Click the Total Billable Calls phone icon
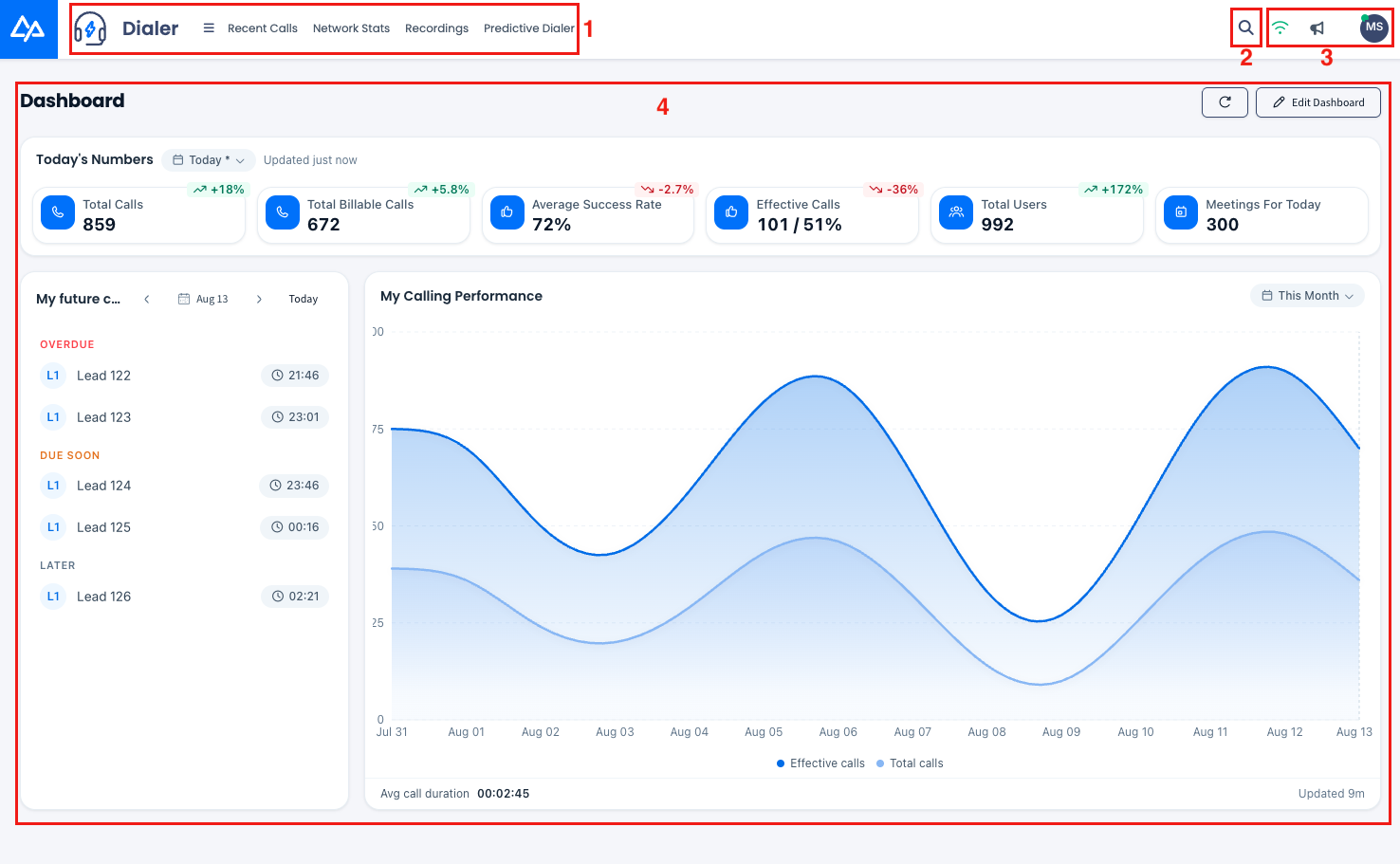Image resolution: width=1400 pixels, height=864 pixels. [x=283, y=212]
